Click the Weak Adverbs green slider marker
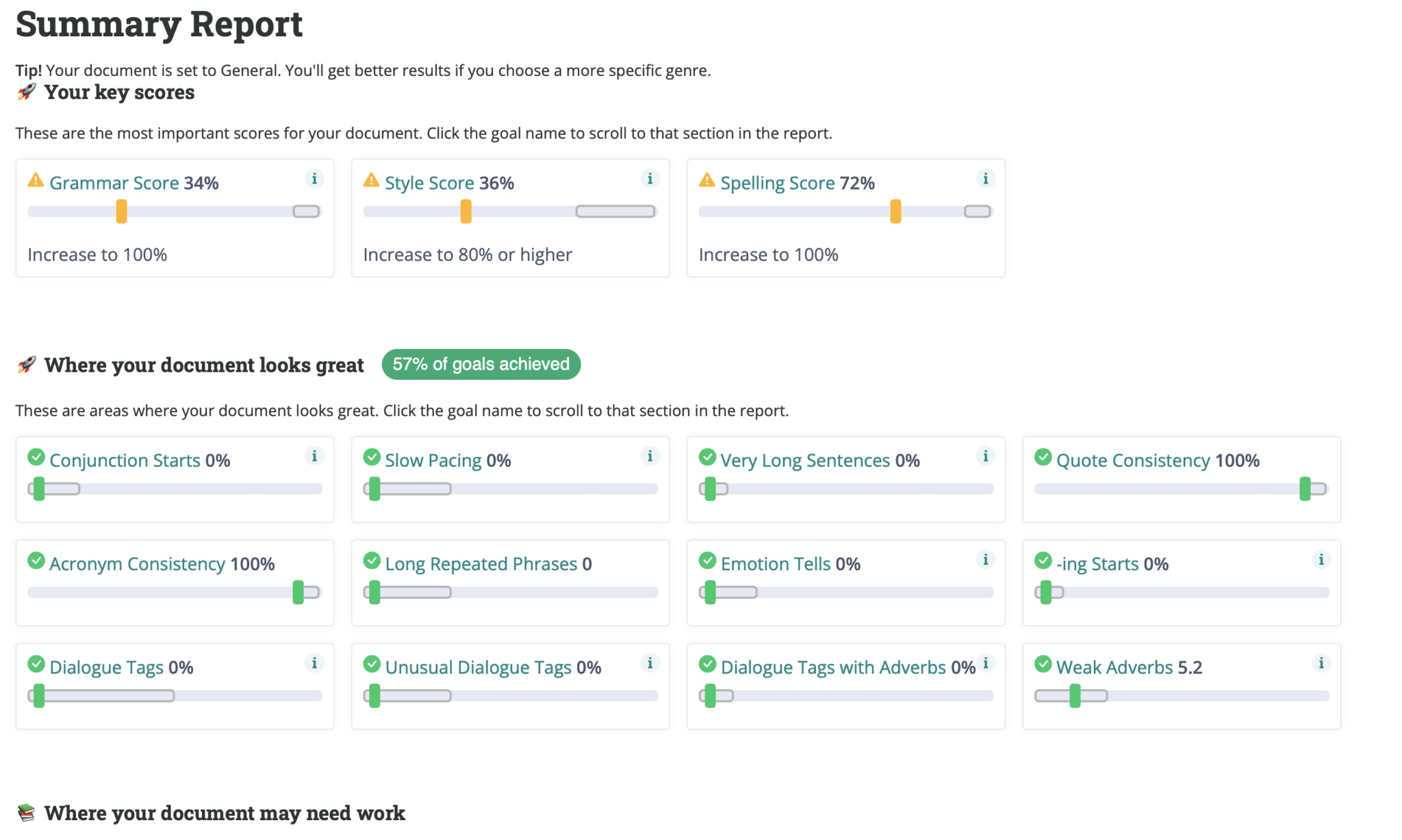 click(x=1075, y=696)
